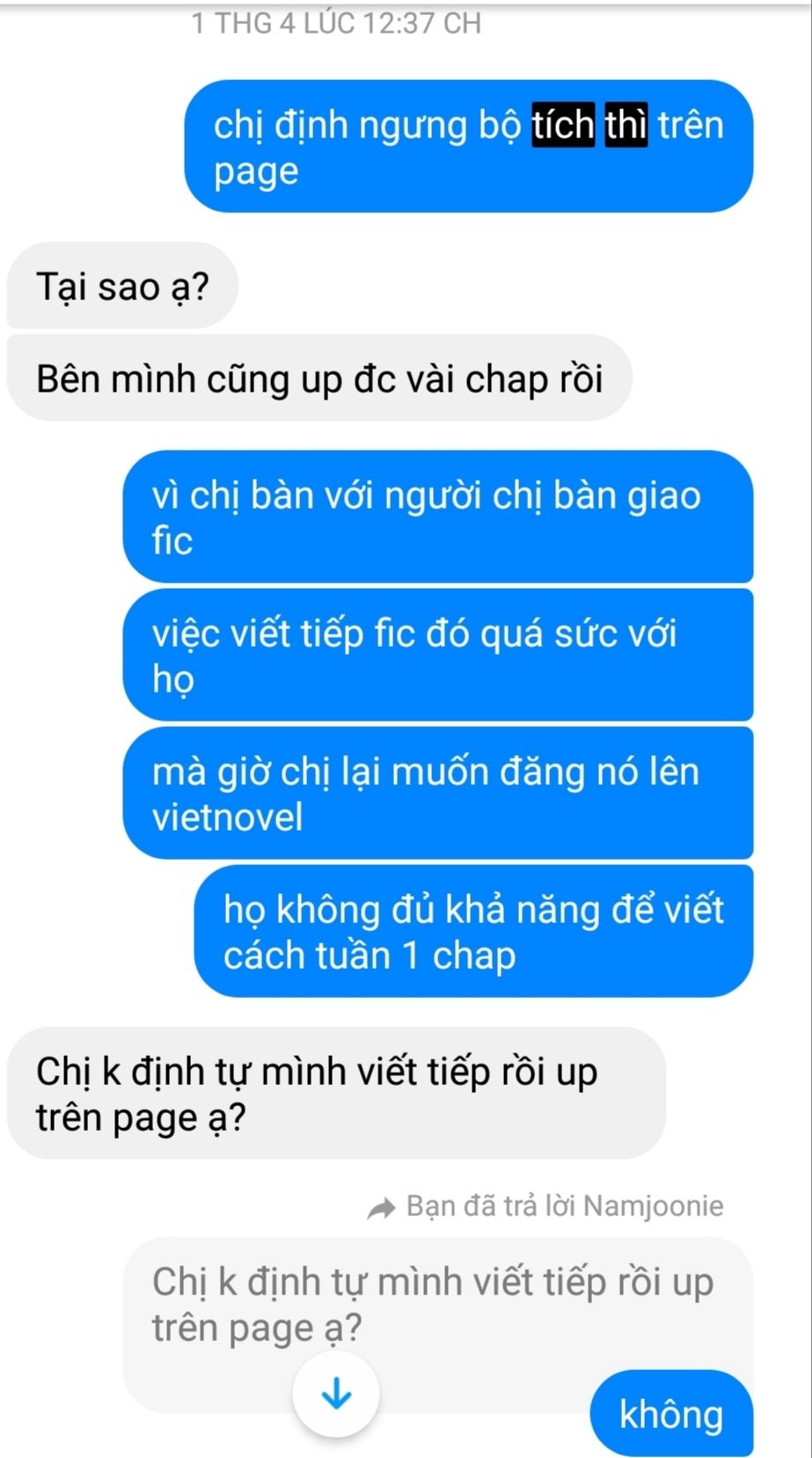Tap the censored 'tích thì' text
Viewport: 812px width, 1458px height.
coord(590,124)
